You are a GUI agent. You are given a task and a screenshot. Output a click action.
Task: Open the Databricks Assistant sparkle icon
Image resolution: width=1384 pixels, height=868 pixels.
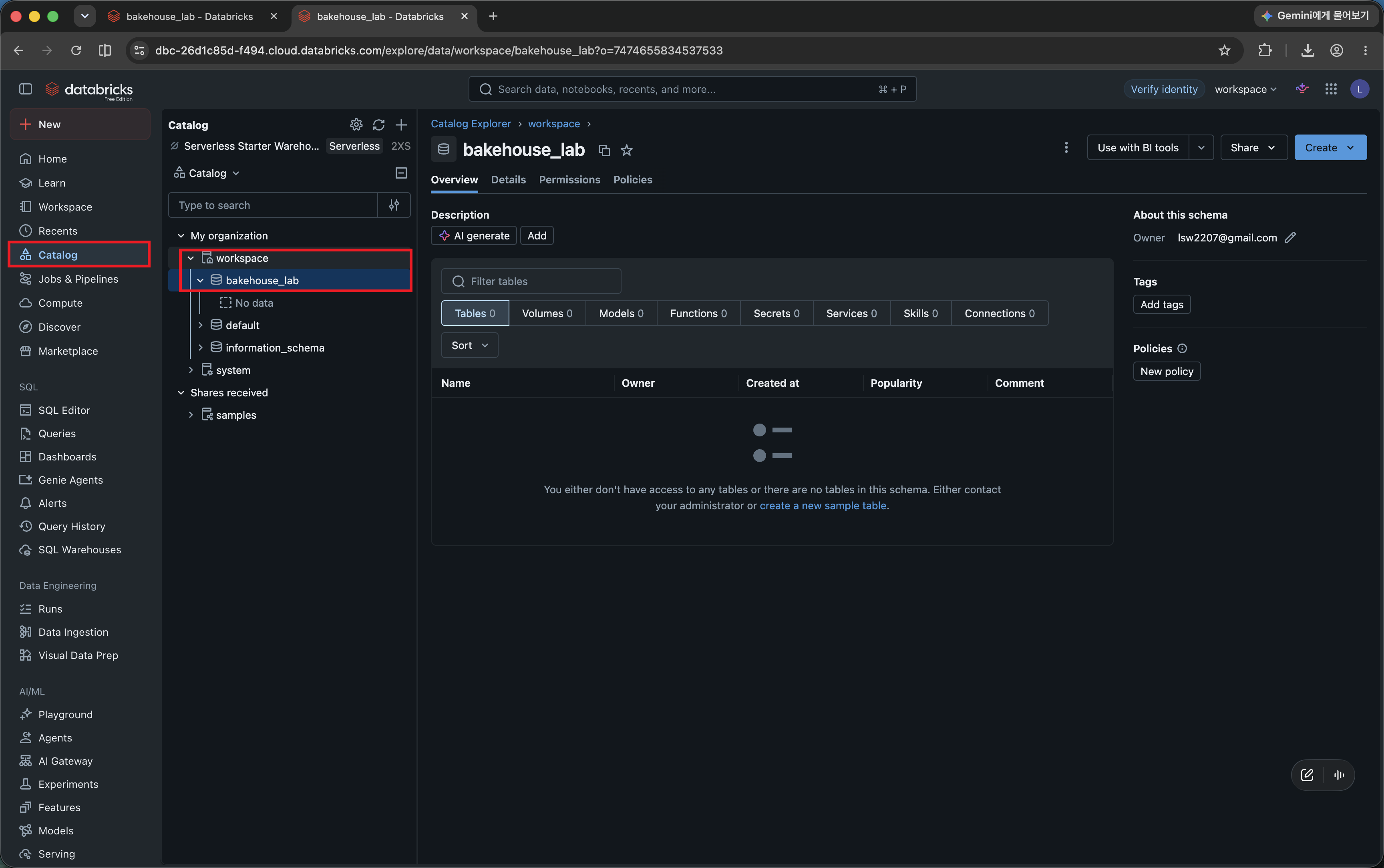[x=1302, y=89]
